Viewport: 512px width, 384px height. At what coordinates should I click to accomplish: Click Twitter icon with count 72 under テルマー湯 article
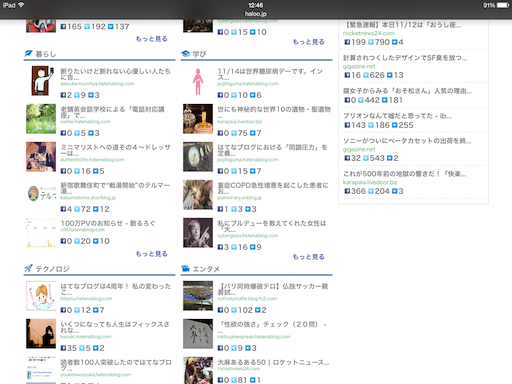(77, 209)
